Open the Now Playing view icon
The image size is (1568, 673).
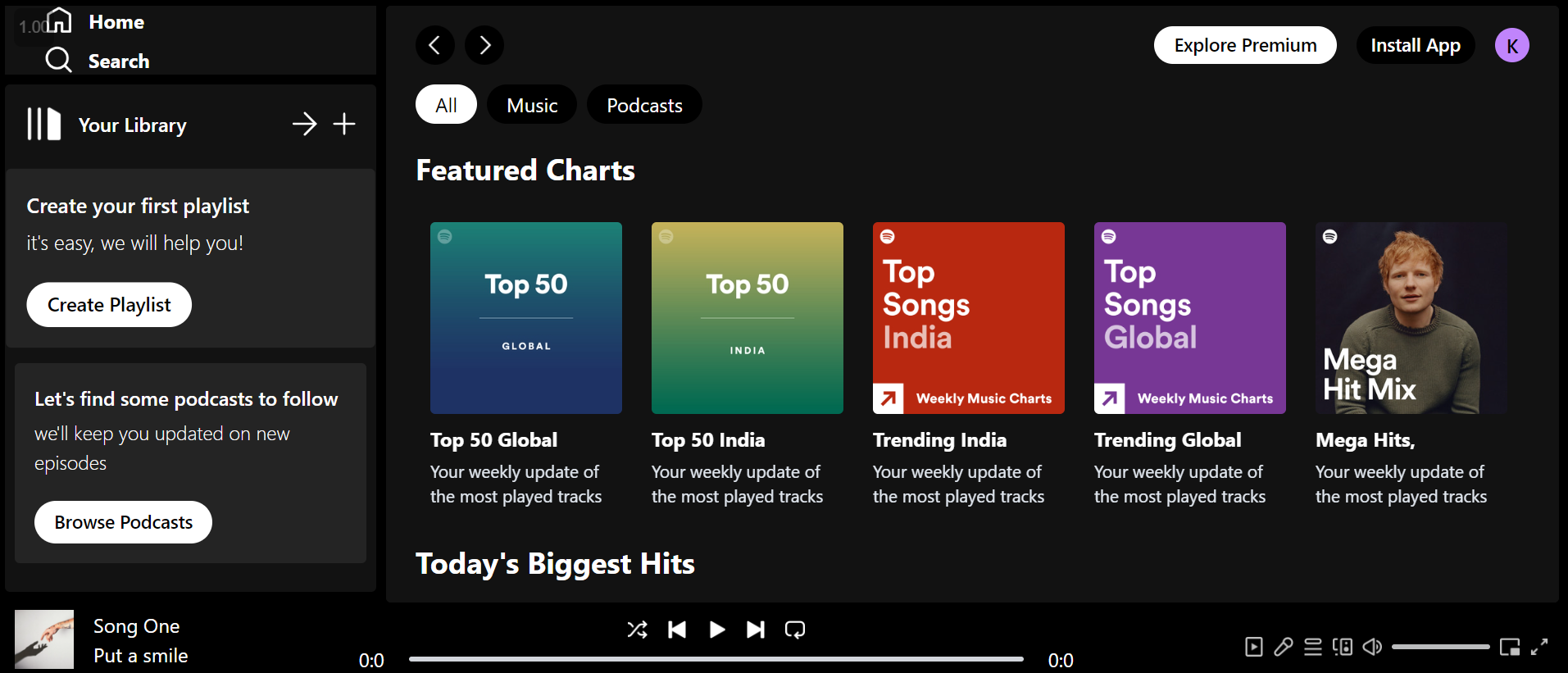pyautogui.click(x=1253, y=647)
